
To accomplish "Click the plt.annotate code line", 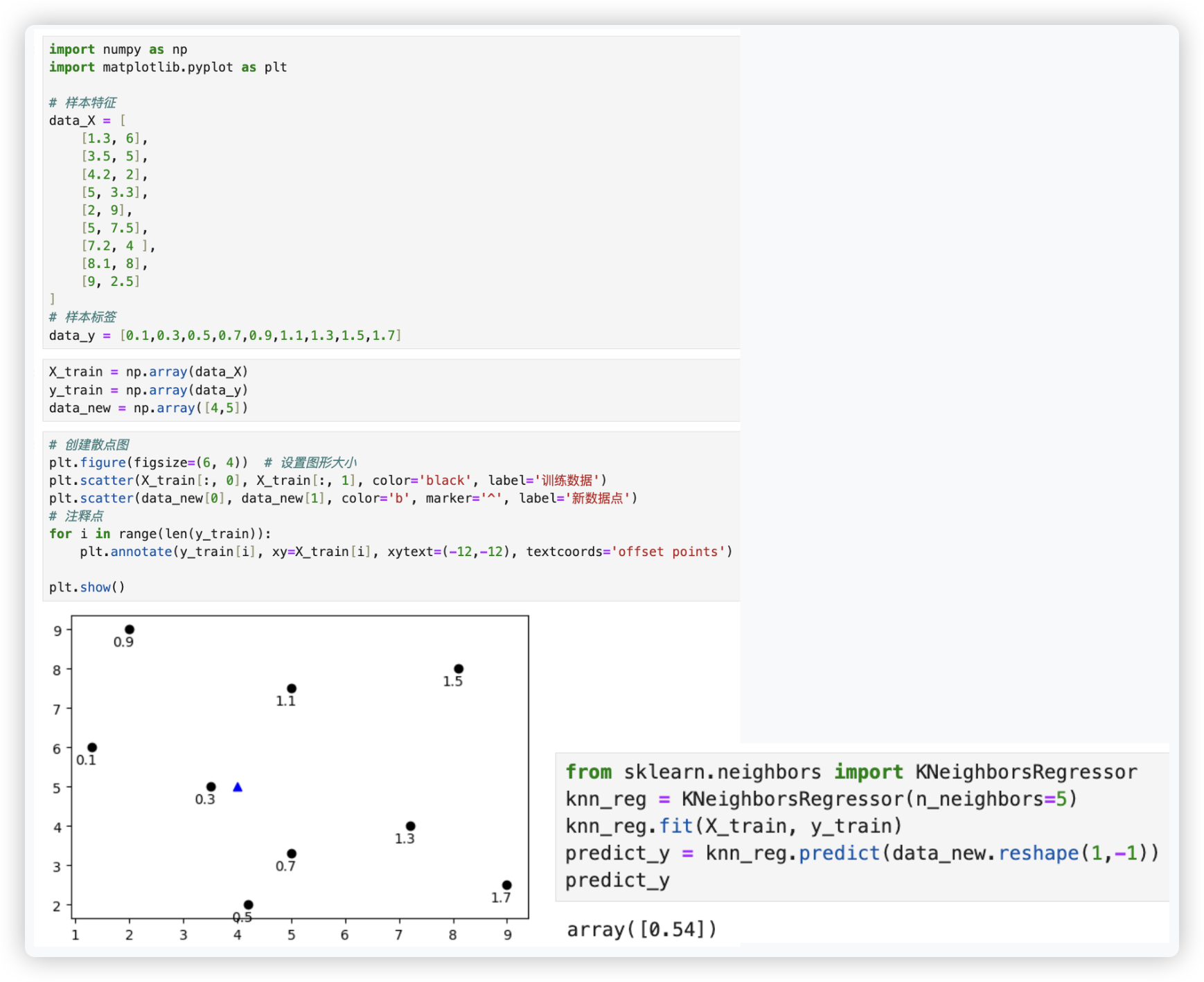I will point(405,551).
